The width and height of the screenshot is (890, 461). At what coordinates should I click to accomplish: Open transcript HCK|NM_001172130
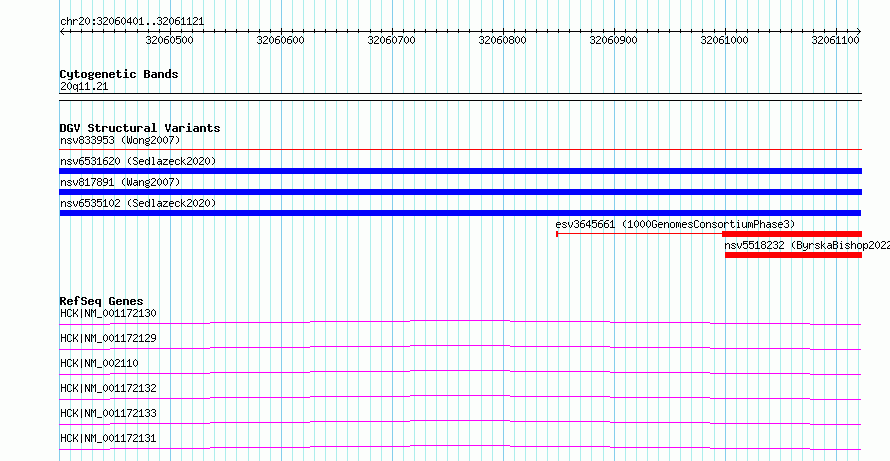108,313
